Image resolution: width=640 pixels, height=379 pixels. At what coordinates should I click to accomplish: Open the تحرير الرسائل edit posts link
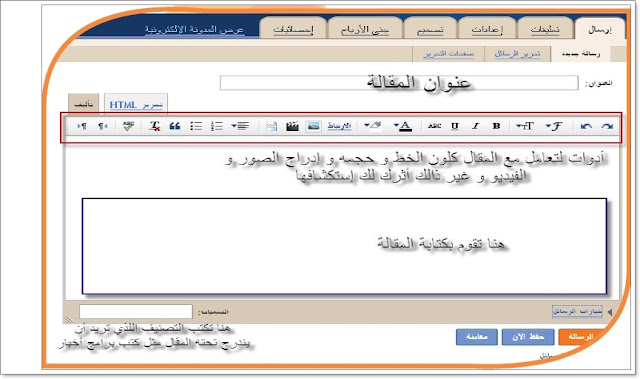click(517, 54)
